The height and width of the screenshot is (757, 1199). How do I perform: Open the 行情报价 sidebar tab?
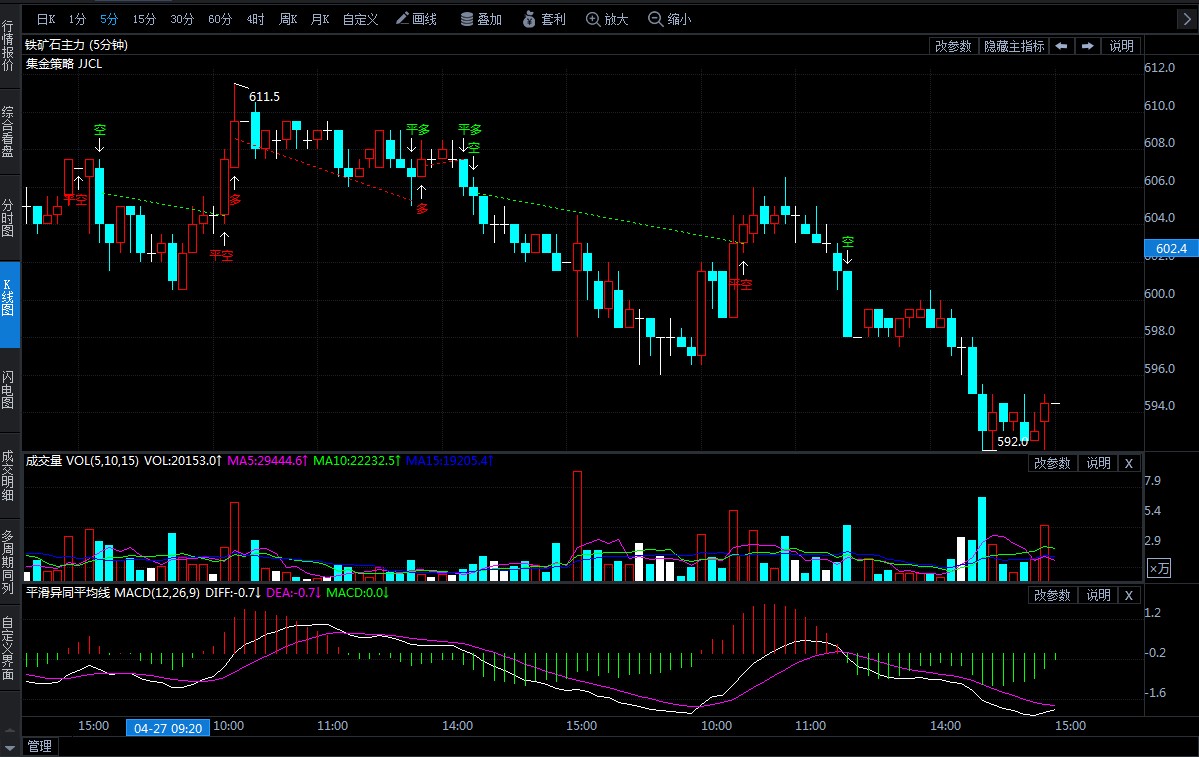(x=8, y=45)
